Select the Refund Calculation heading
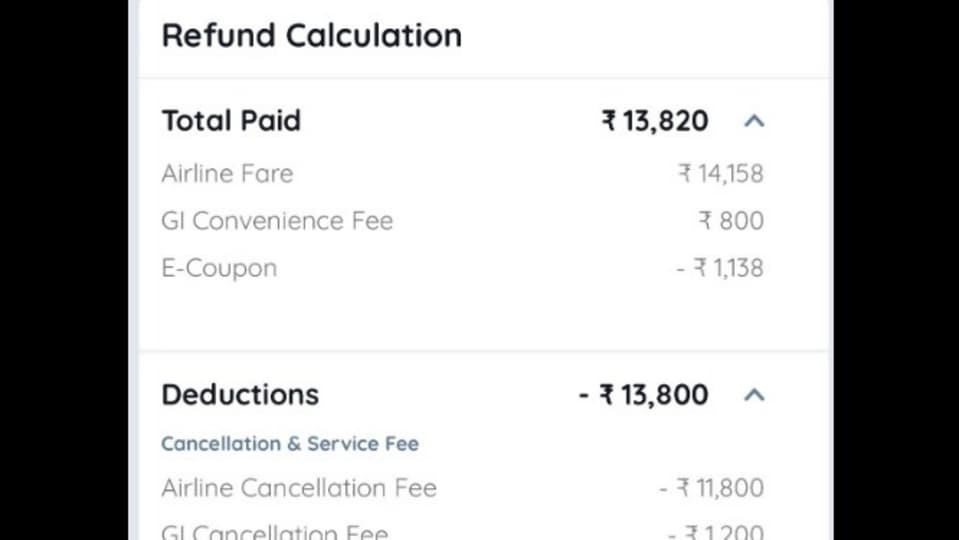 (312, 35)
